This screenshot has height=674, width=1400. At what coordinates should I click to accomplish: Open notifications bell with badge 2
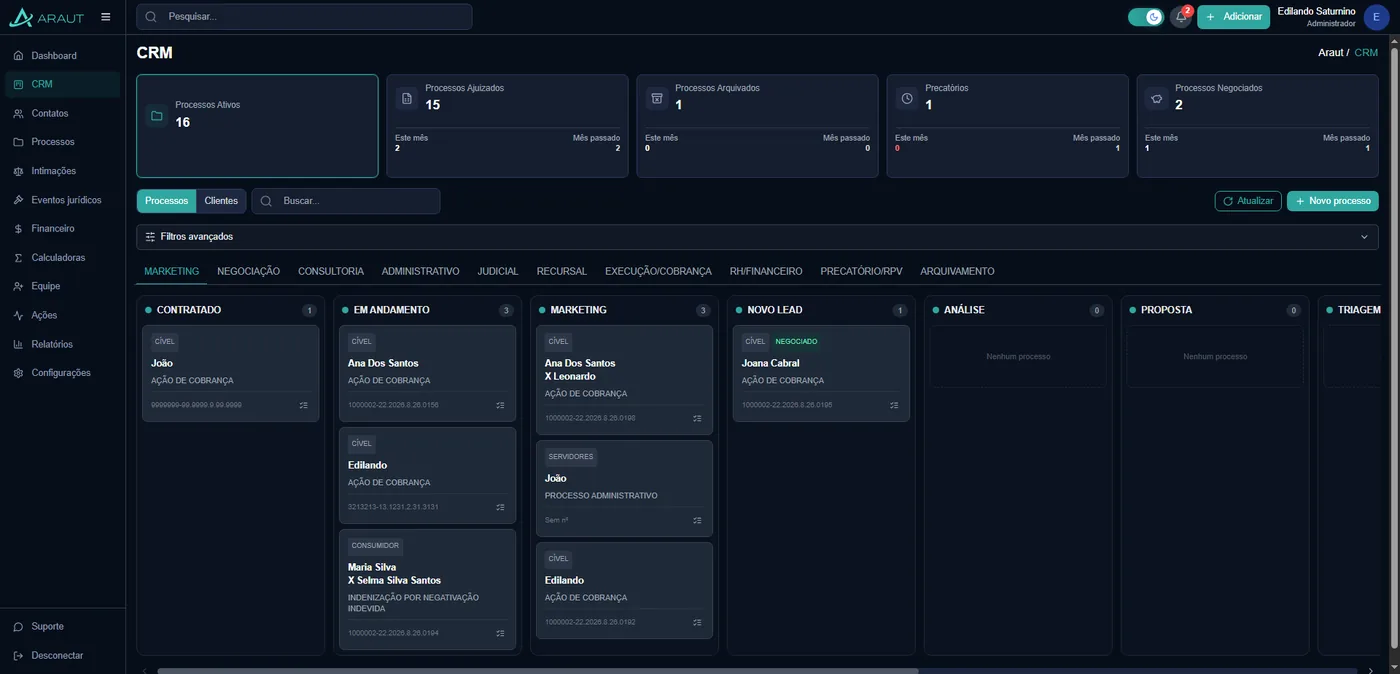[1181, 17]
